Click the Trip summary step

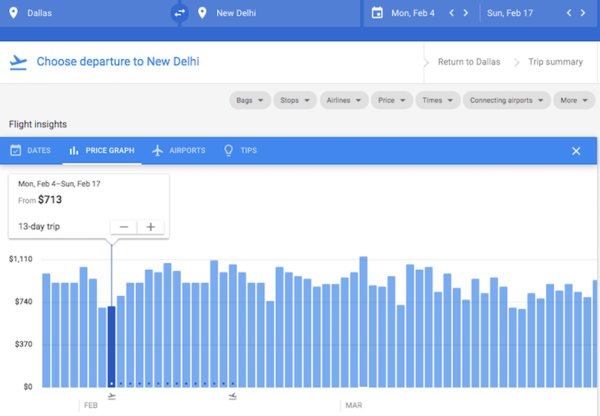point(557,62)
